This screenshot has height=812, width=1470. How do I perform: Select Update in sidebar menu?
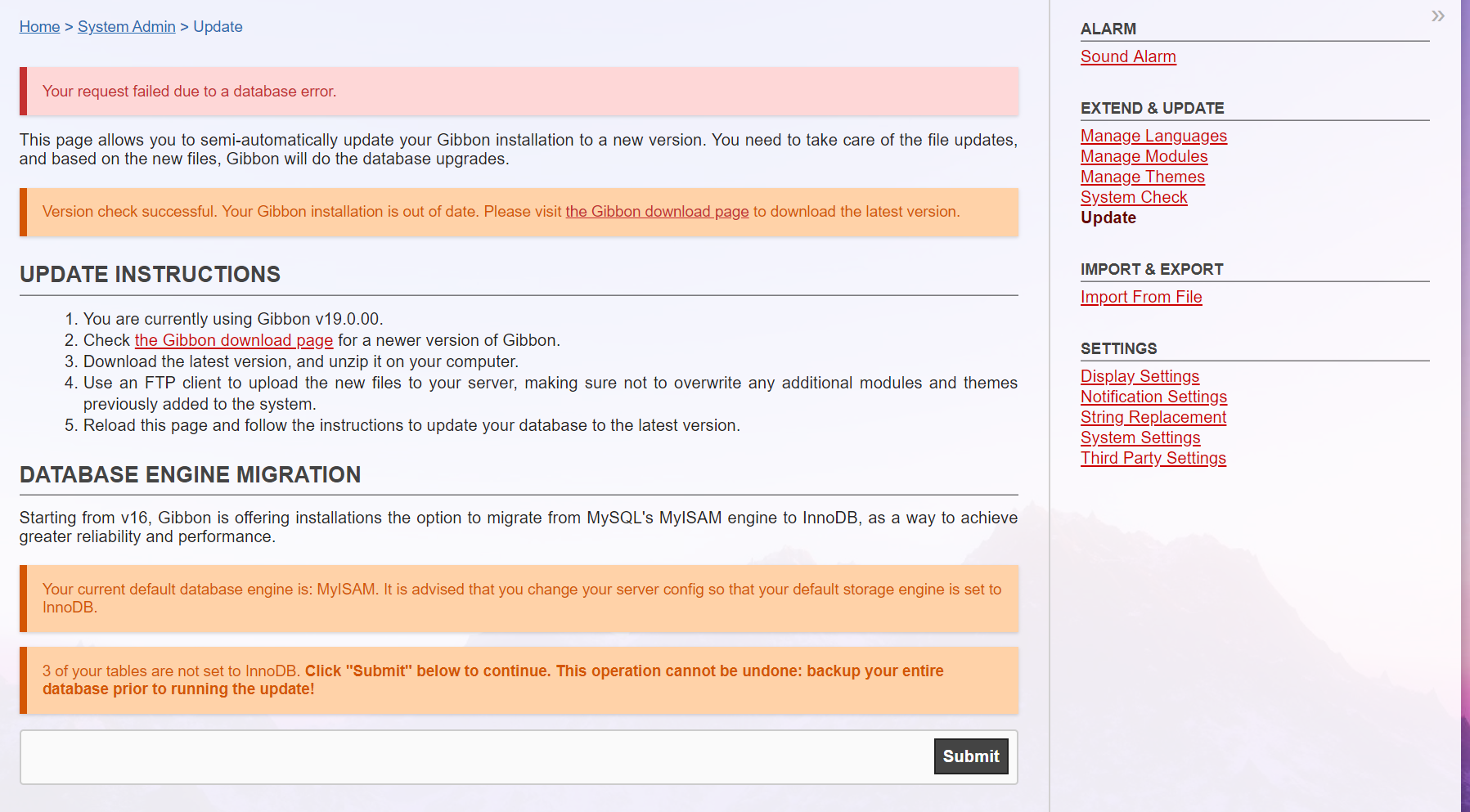tap(1108, 218)
